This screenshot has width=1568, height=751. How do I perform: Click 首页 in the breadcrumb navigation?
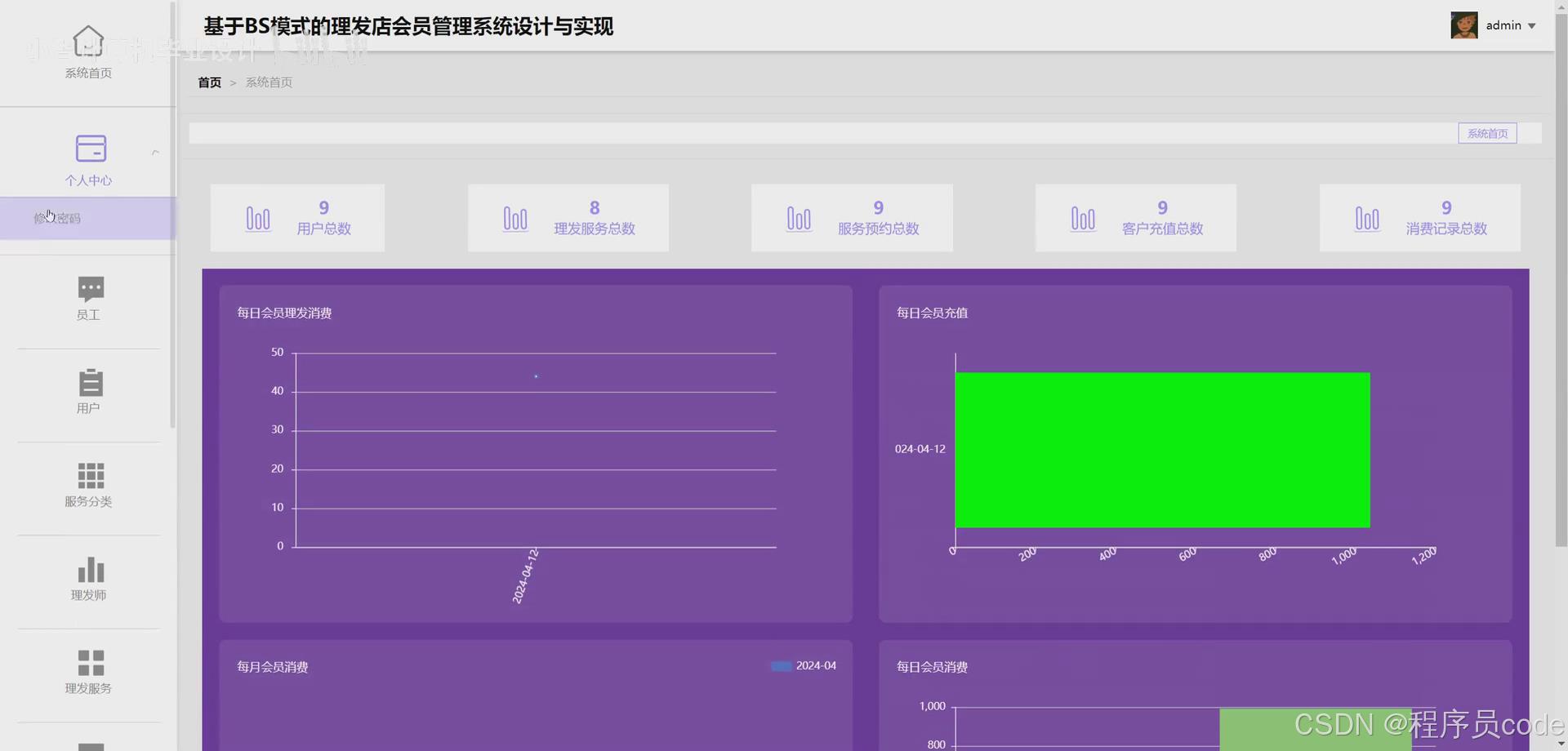coord(209,82)
